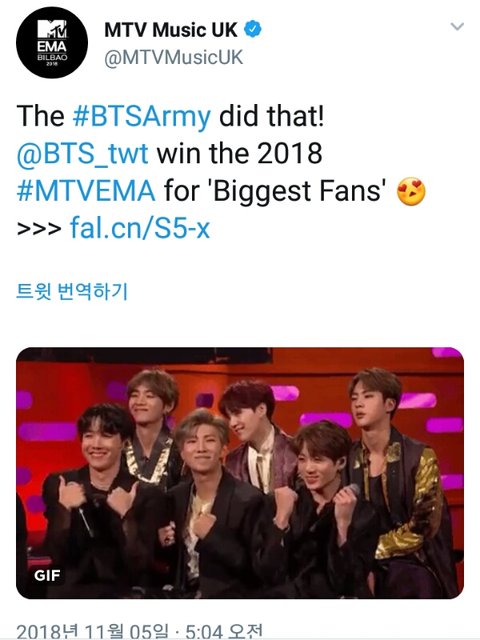Screen dimensions: 480x640
Task: Click 'win the 2018' tweet text
Action: coord(240,153)
